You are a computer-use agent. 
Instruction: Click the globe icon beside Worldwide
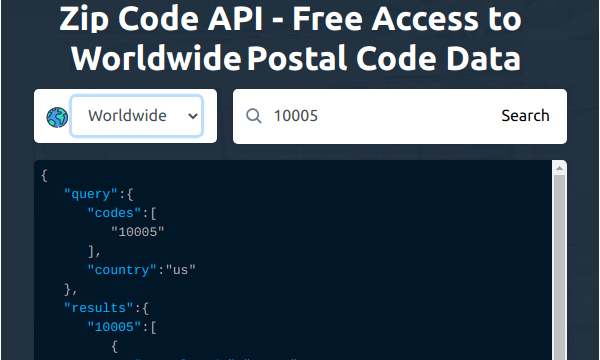(x=57, y=117)
